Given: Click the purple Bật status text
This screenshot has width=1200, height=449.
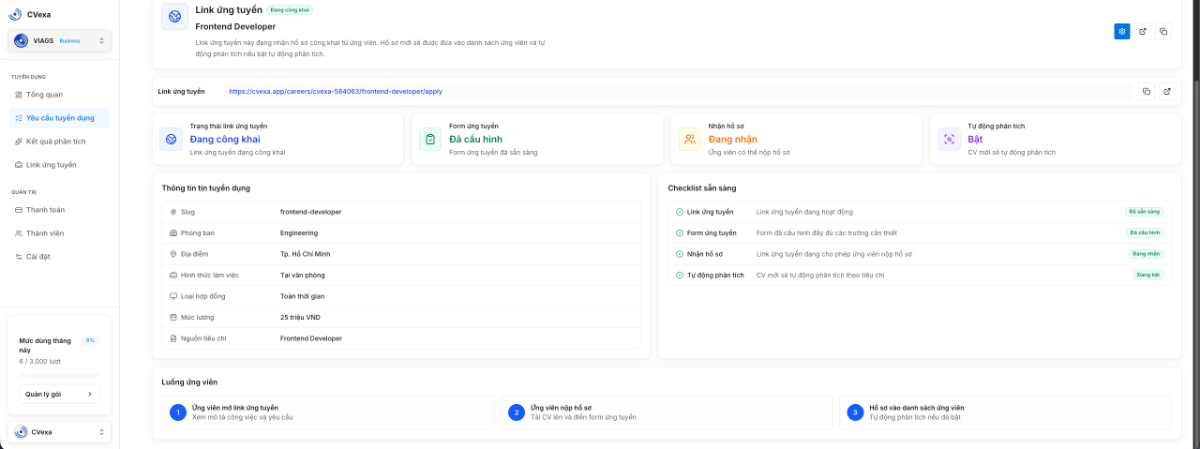Looking at the screenshot, I should point(975,139).
